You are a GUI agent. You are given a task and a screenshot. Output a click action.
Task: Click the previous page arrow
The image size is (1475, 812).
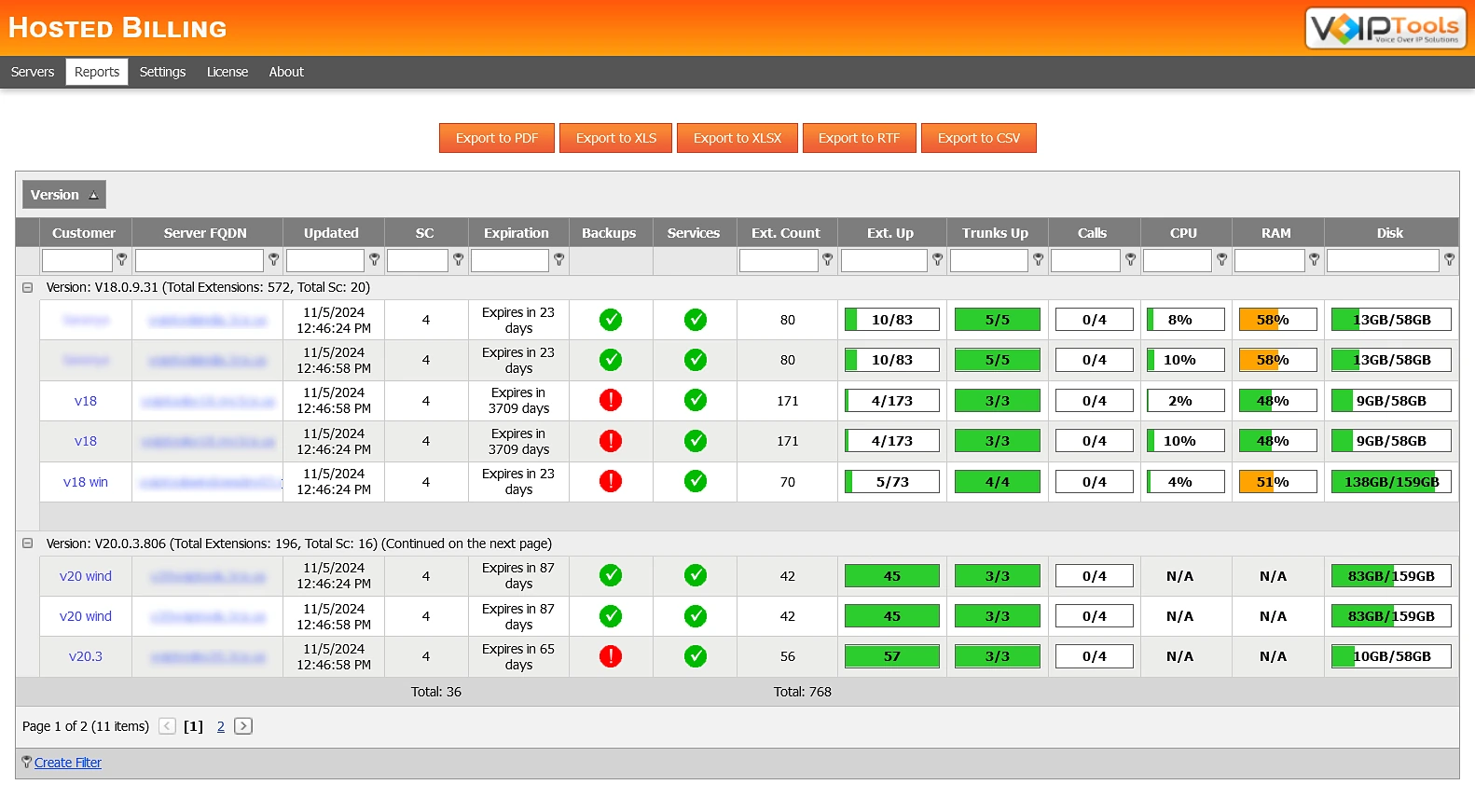167,726
